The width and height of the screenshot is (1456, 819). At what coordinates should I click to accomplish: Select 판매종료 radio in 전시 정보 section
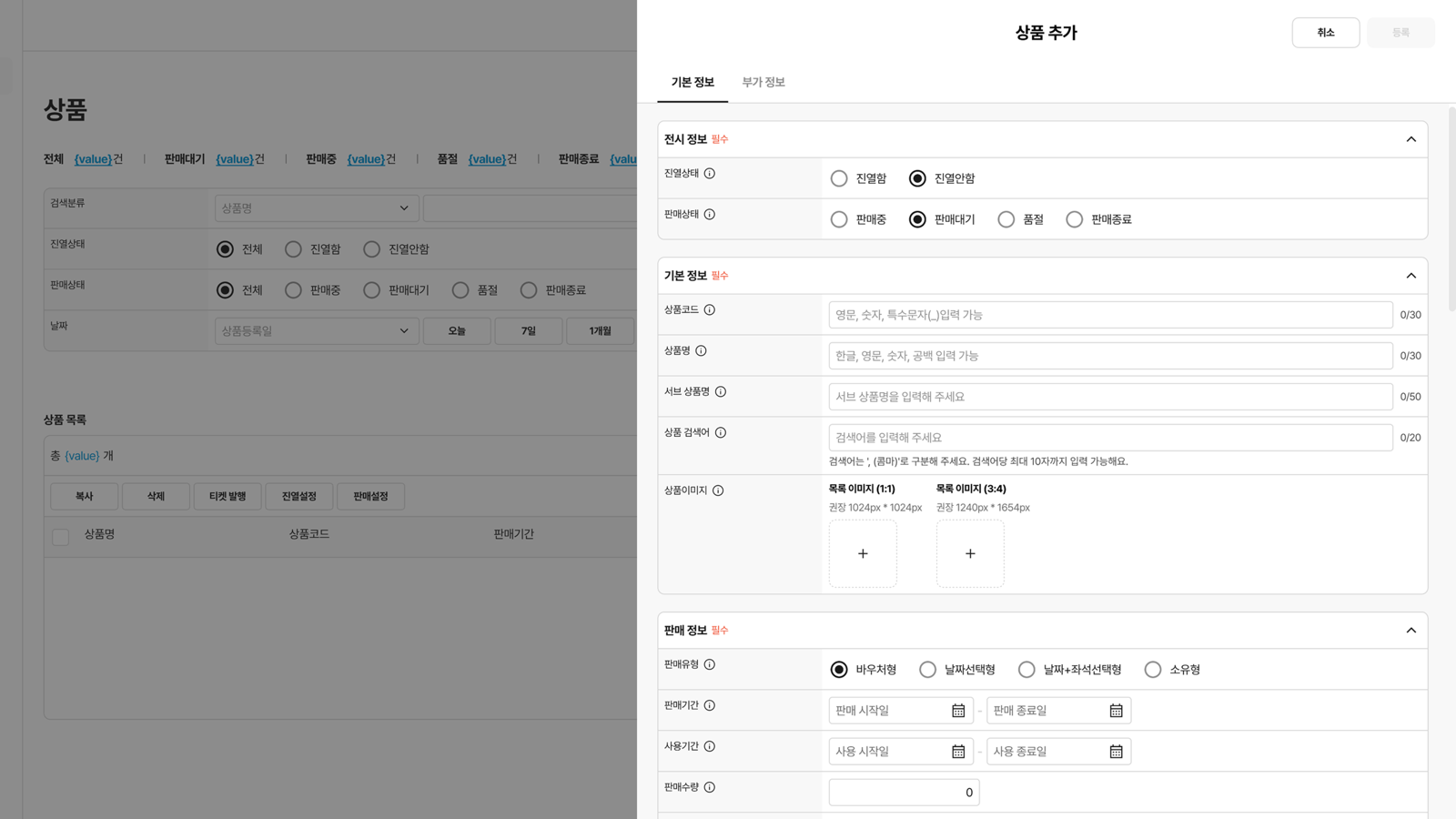point(1075,219)
